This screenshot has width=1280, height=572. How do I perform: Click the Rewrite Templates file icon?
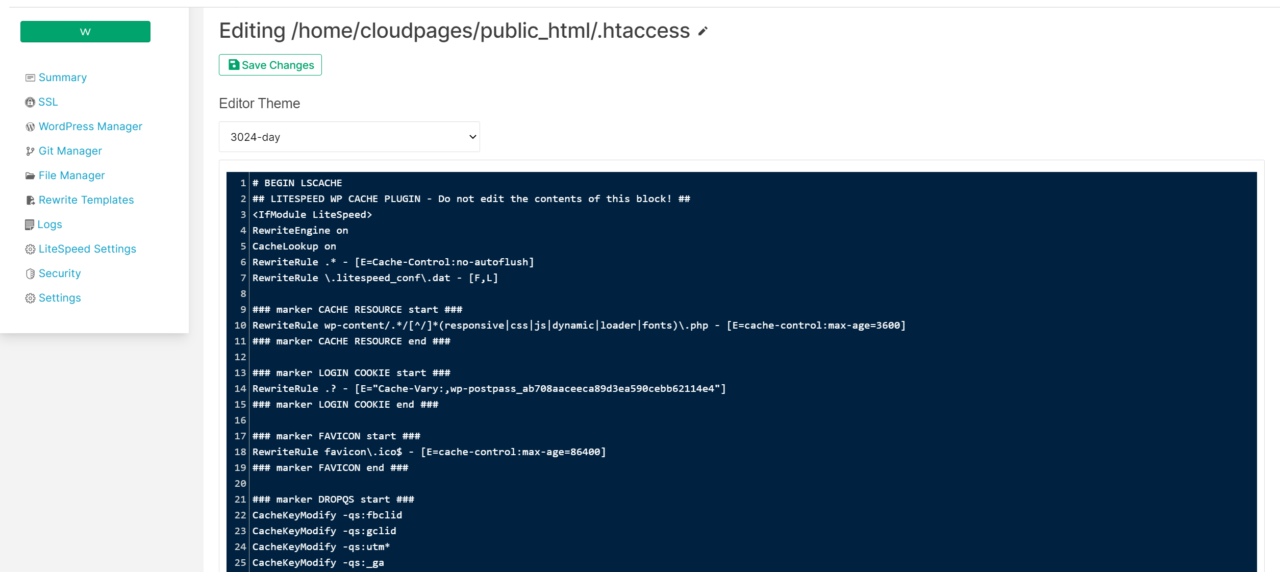[30, 200]
